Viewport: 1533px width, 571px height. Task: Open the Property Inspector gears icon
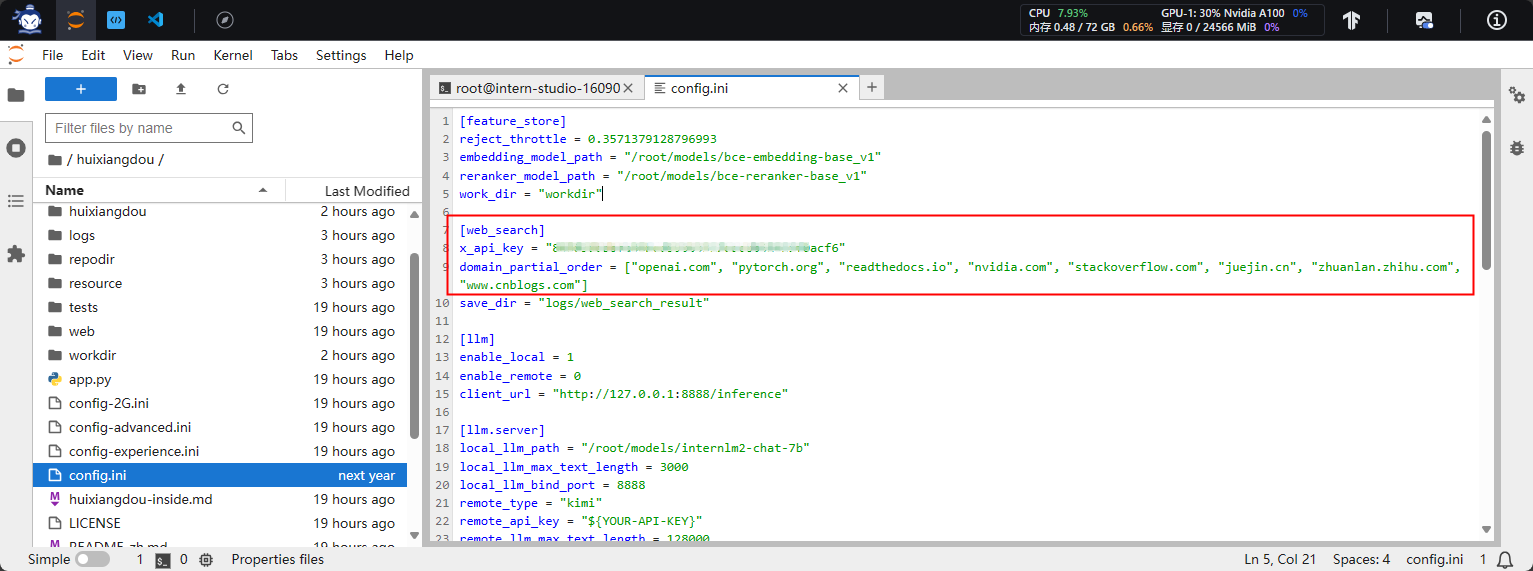pos(1517,95)
